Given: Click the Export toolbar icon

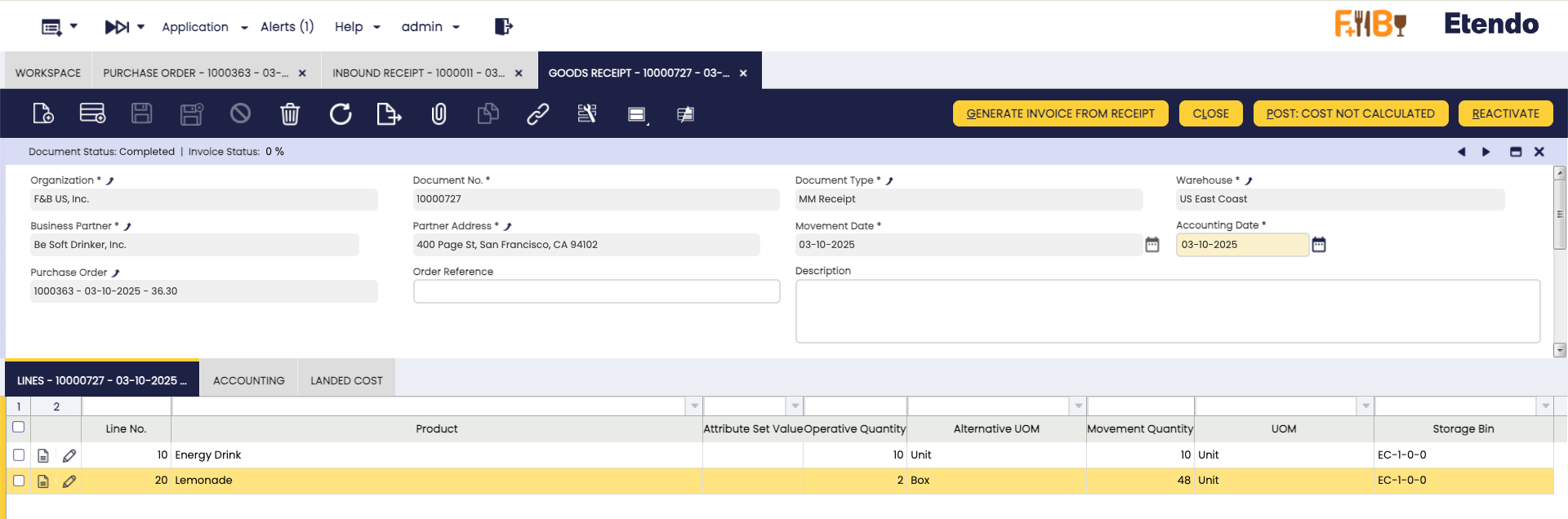Looking at the screenshot, I should pyautogui.click(x=389, y=113).
